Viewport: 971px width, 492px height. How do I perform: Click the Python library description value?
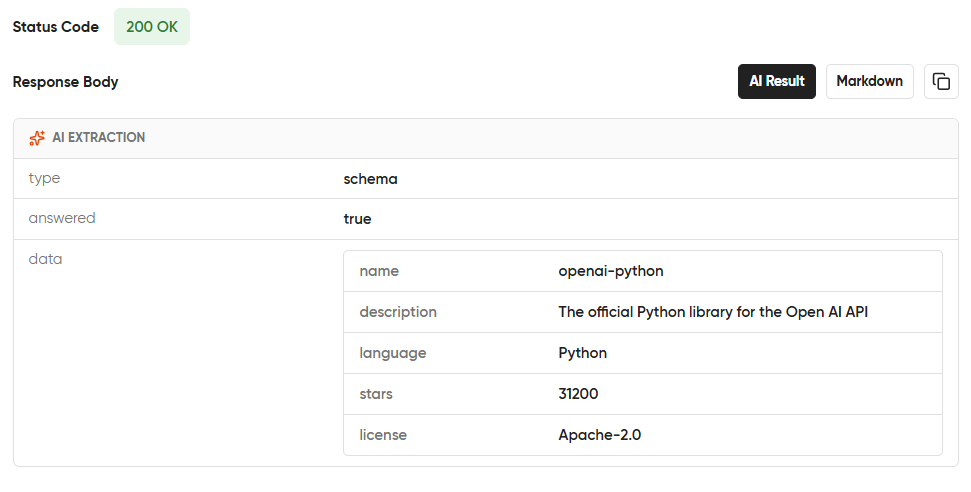tap(713, 312)
